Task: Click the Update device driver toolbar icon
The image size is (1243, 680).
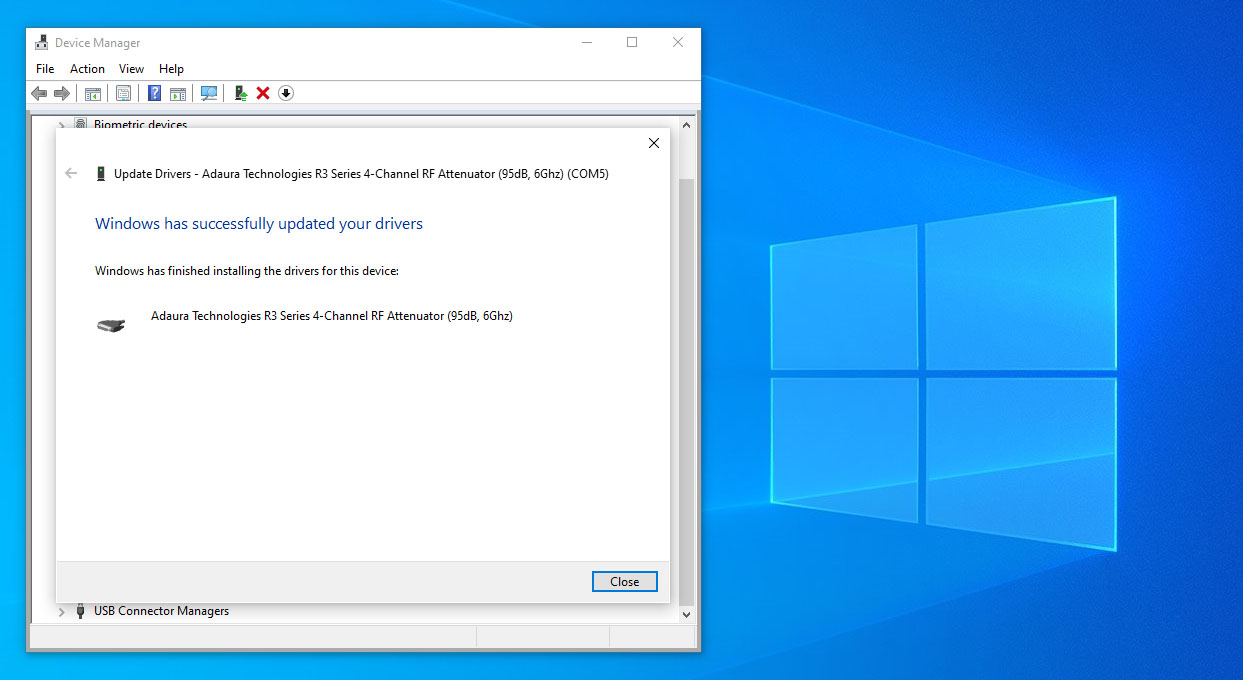Action: (x=240, y=93)
